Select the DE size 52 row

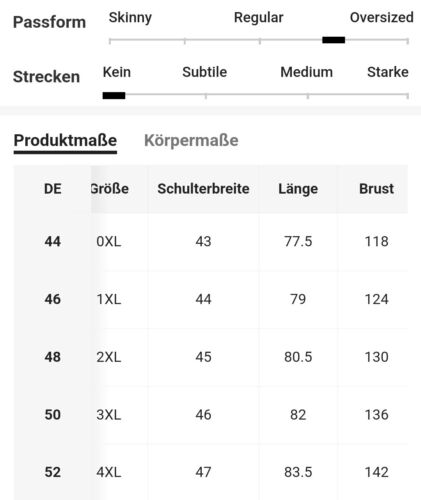(211, 472)
